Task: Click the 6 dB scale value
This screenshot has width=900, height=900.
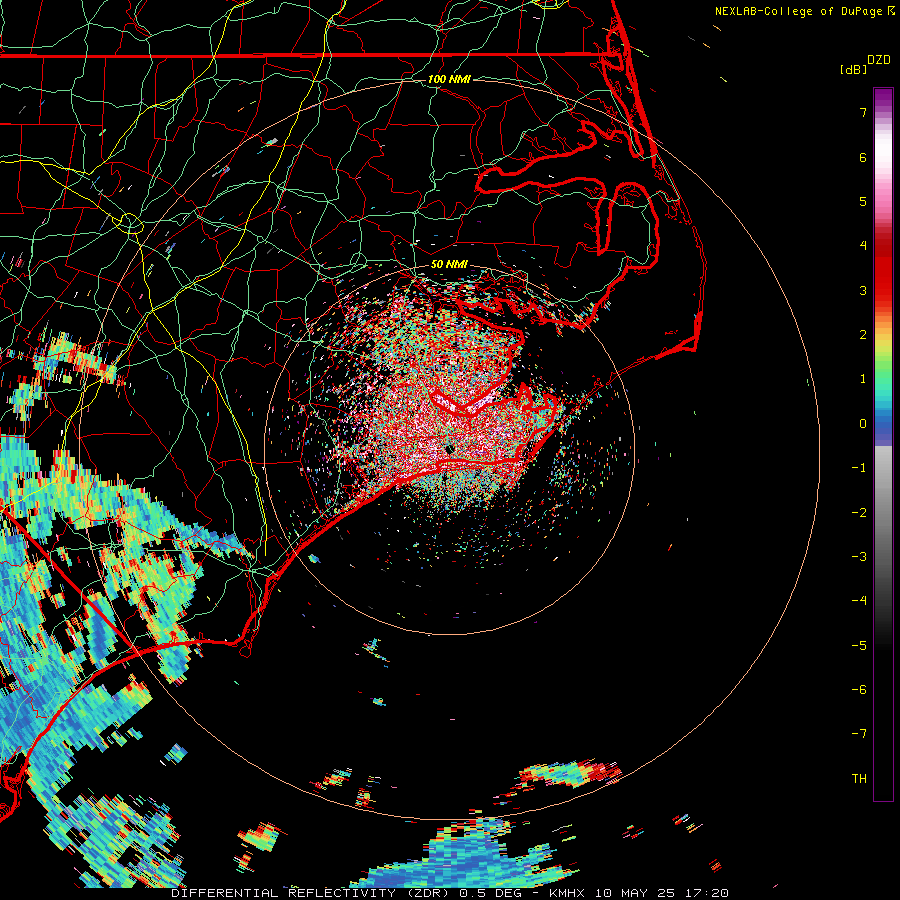Action: pyautogui.click(x=863, y=157)
